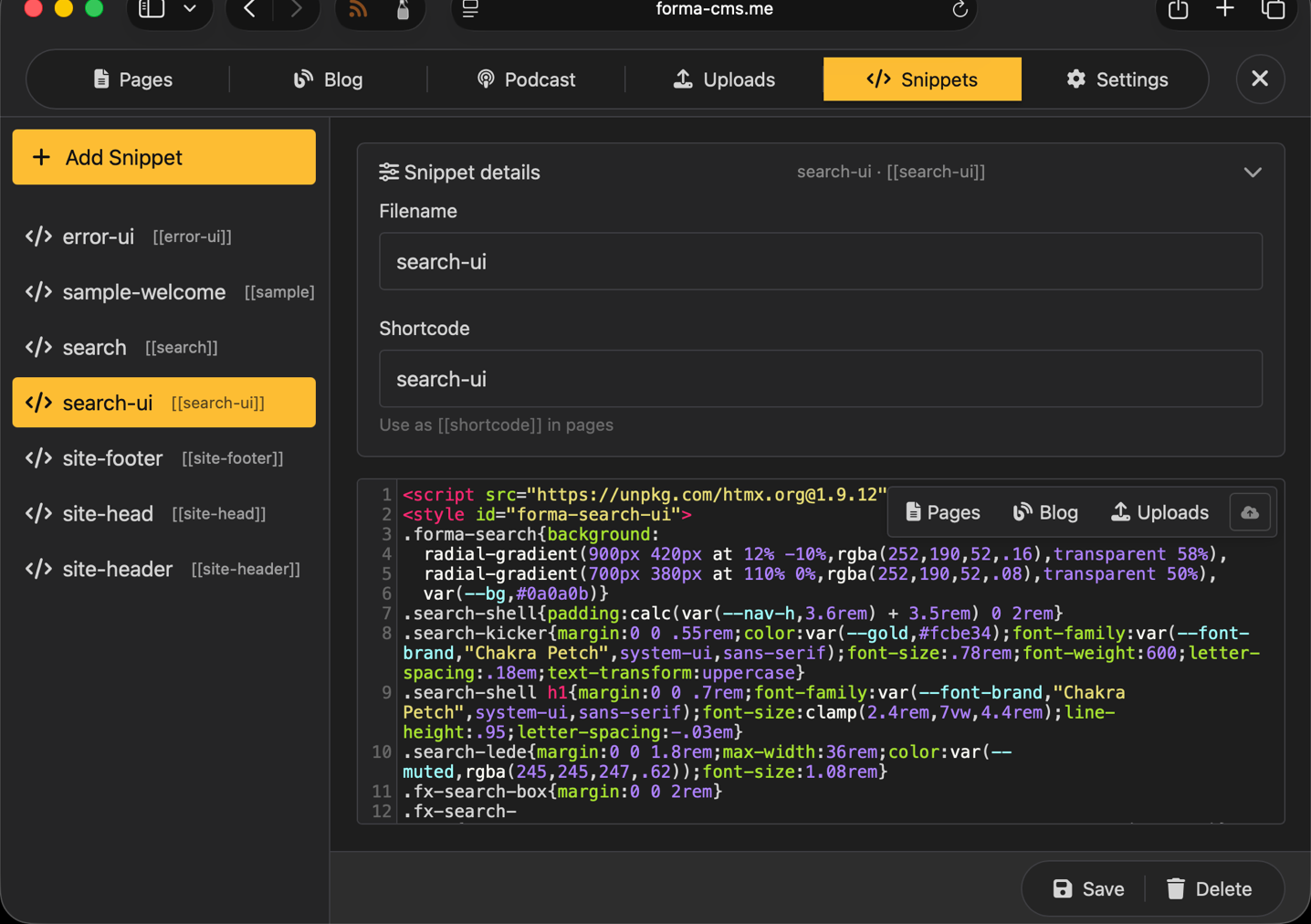The height and width of the screenshot is (924, 1311).
Task: Reload the forma-cms.me page
Action: [960, 10]
